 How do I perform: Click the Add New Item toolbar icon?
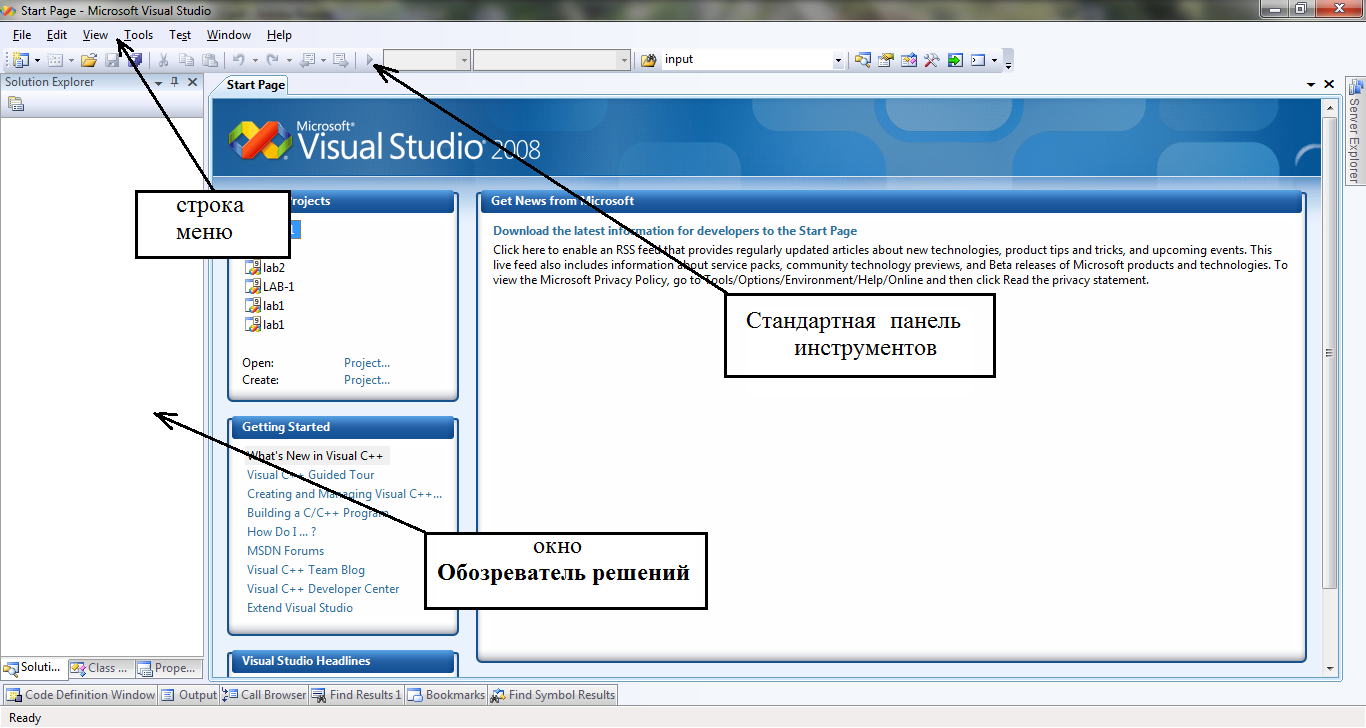55,60
